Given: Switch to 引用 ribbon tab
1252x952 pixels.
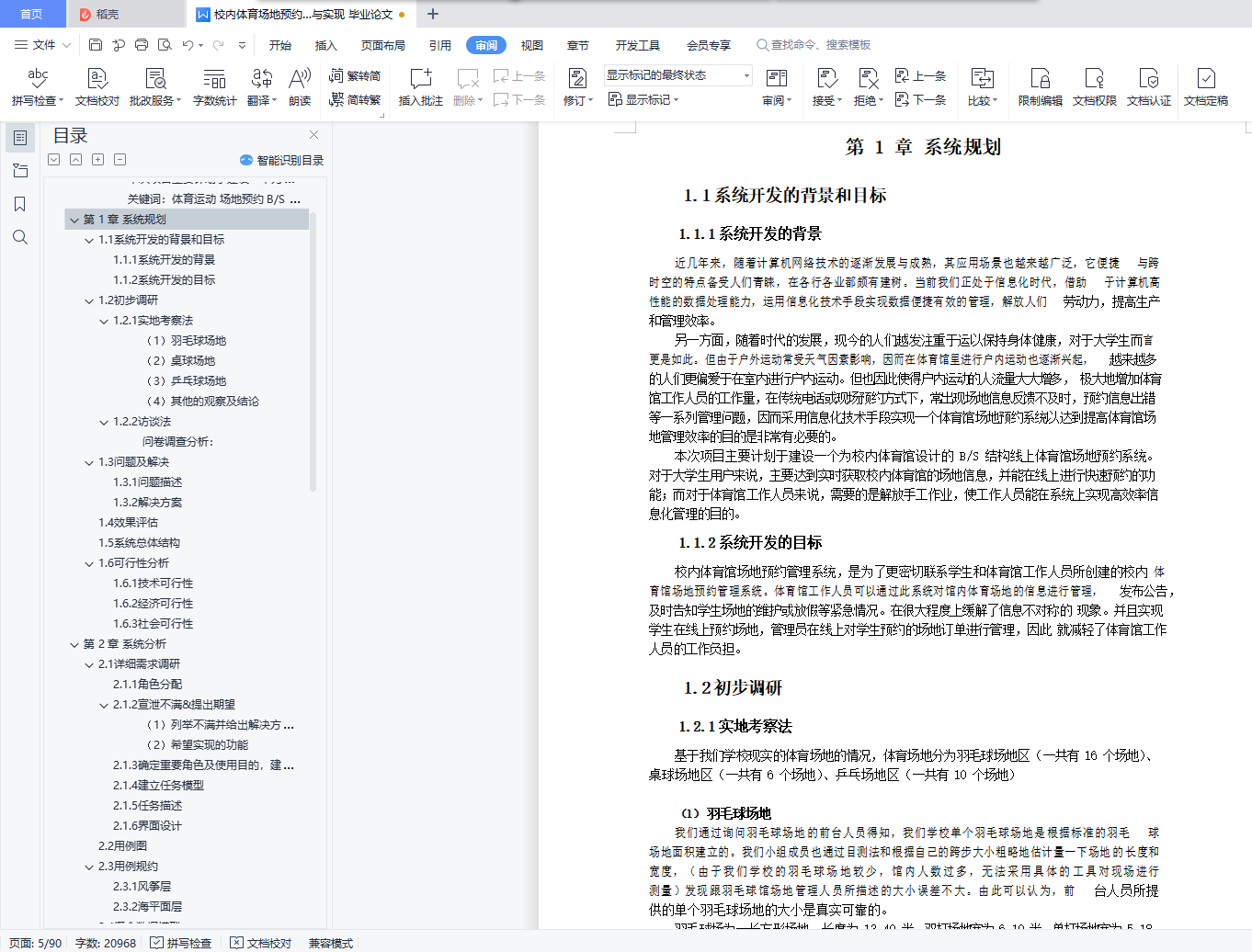Looking at the screenshot, I should (x=440, y=45).
